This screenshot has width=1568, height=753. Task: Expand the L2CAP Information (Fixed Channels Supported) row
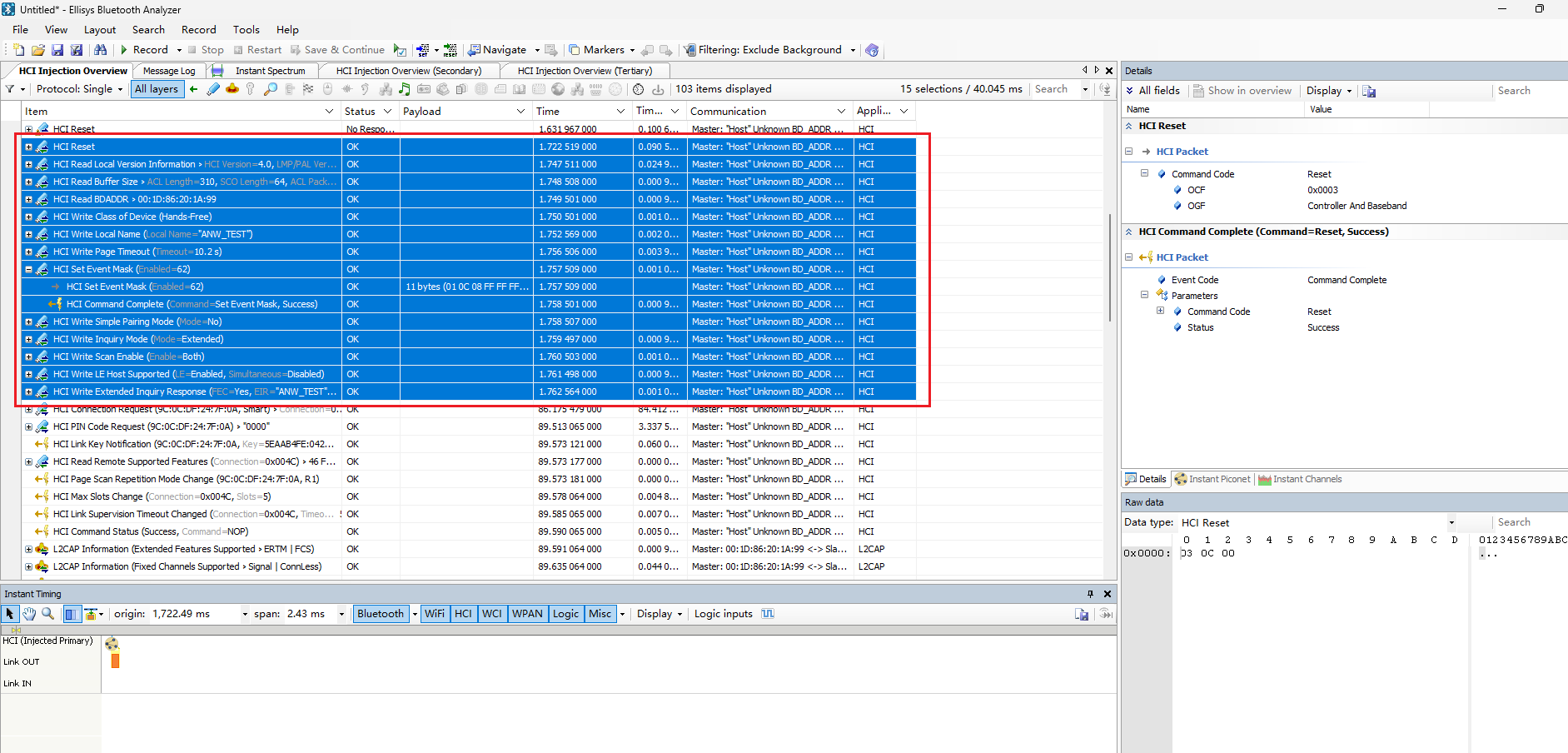click(28, 566)
